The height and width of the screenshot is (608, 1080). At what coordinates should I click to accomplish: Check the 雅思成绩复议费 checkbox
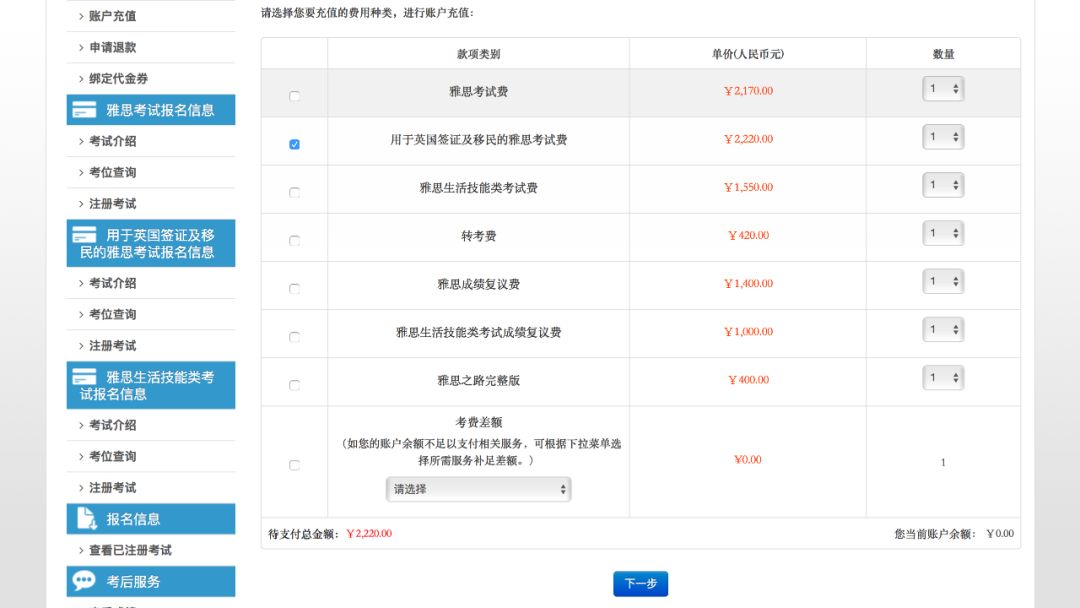(x=294, y=288)
